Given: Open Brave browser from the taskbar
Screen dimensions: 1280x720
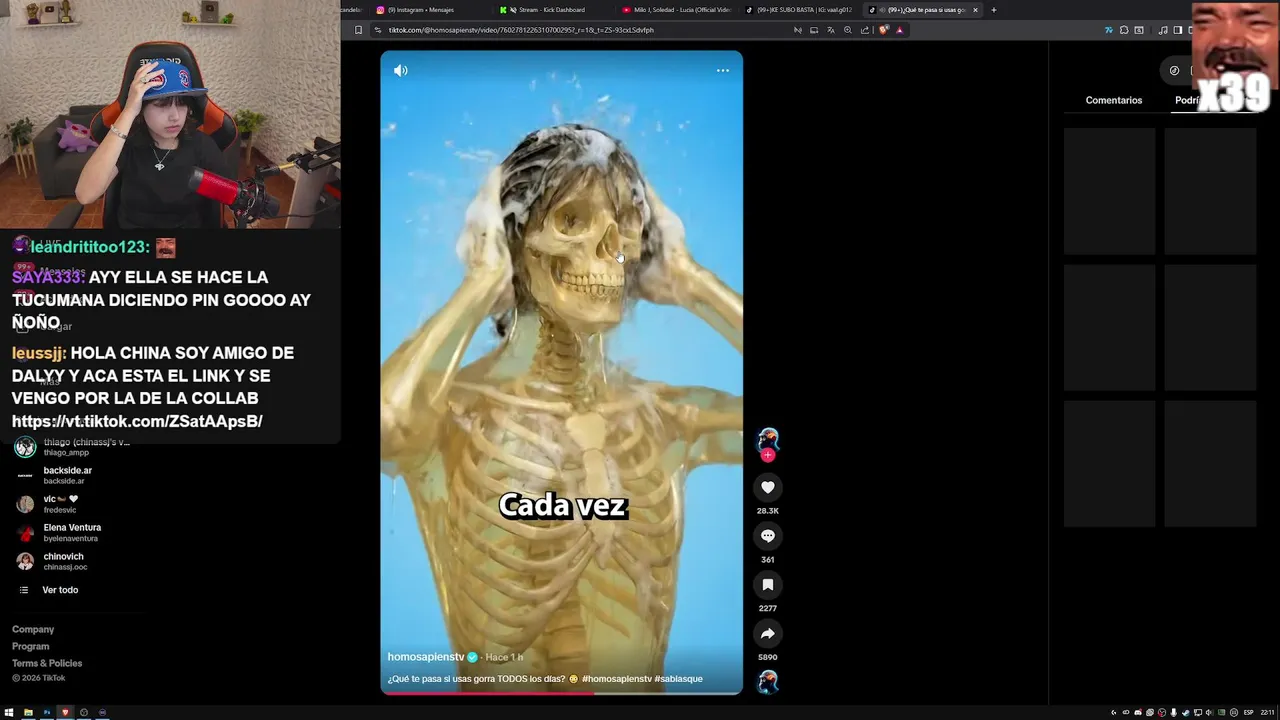Looking at the screenshot, I should 65,712.
